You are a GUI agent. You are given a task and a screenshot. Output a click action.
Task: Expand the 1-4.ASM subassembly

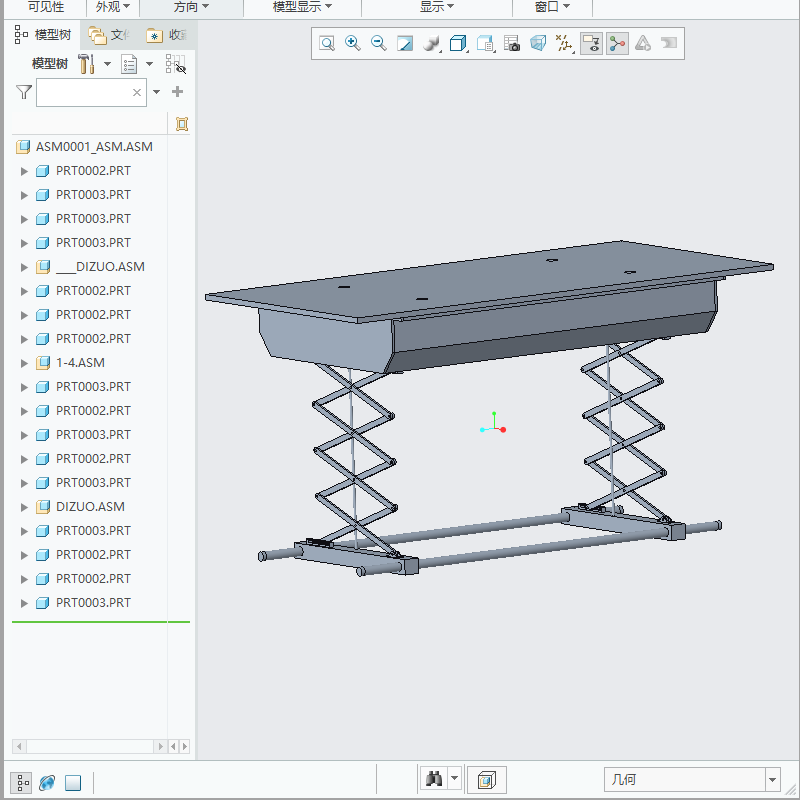tap(23, 363)
